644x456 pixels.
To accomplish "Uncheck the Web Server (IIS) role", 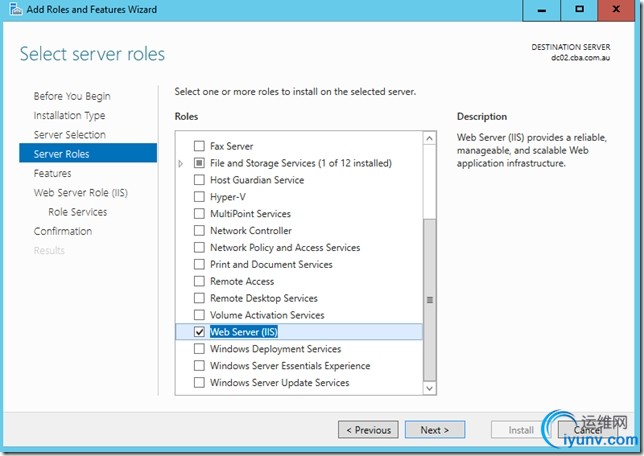I will pyautogui.click(x=199, y=332).
